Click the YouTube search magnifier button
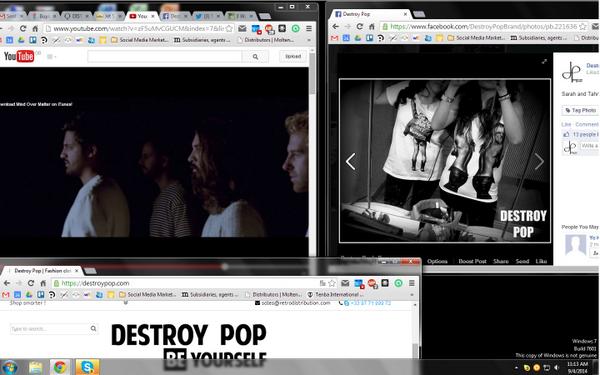Screen dimensions: 600x375 point(255,57)
